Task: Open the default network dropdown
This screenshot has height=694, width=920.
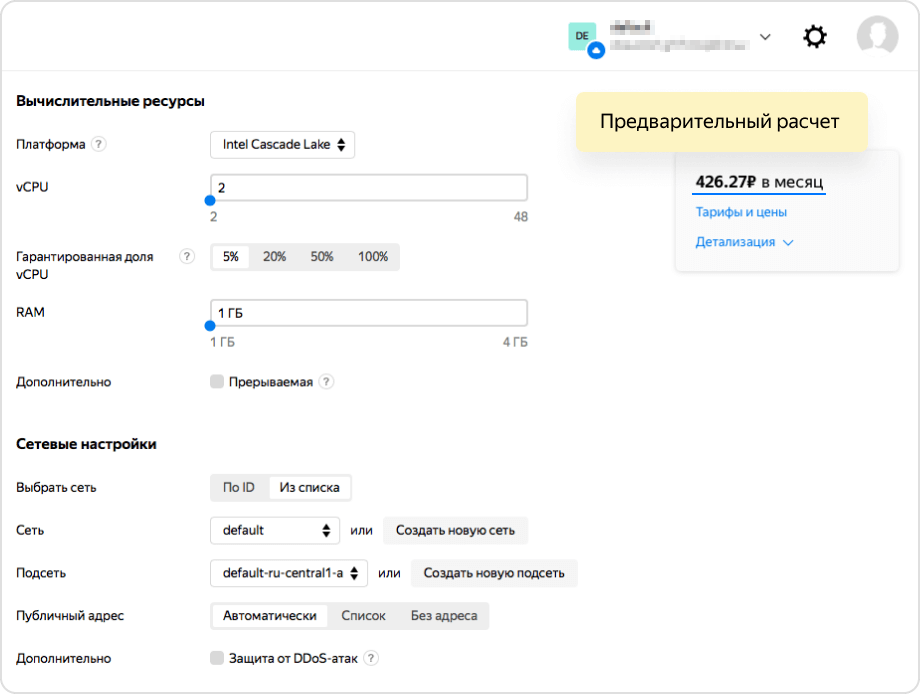Action: coord(275,530)
